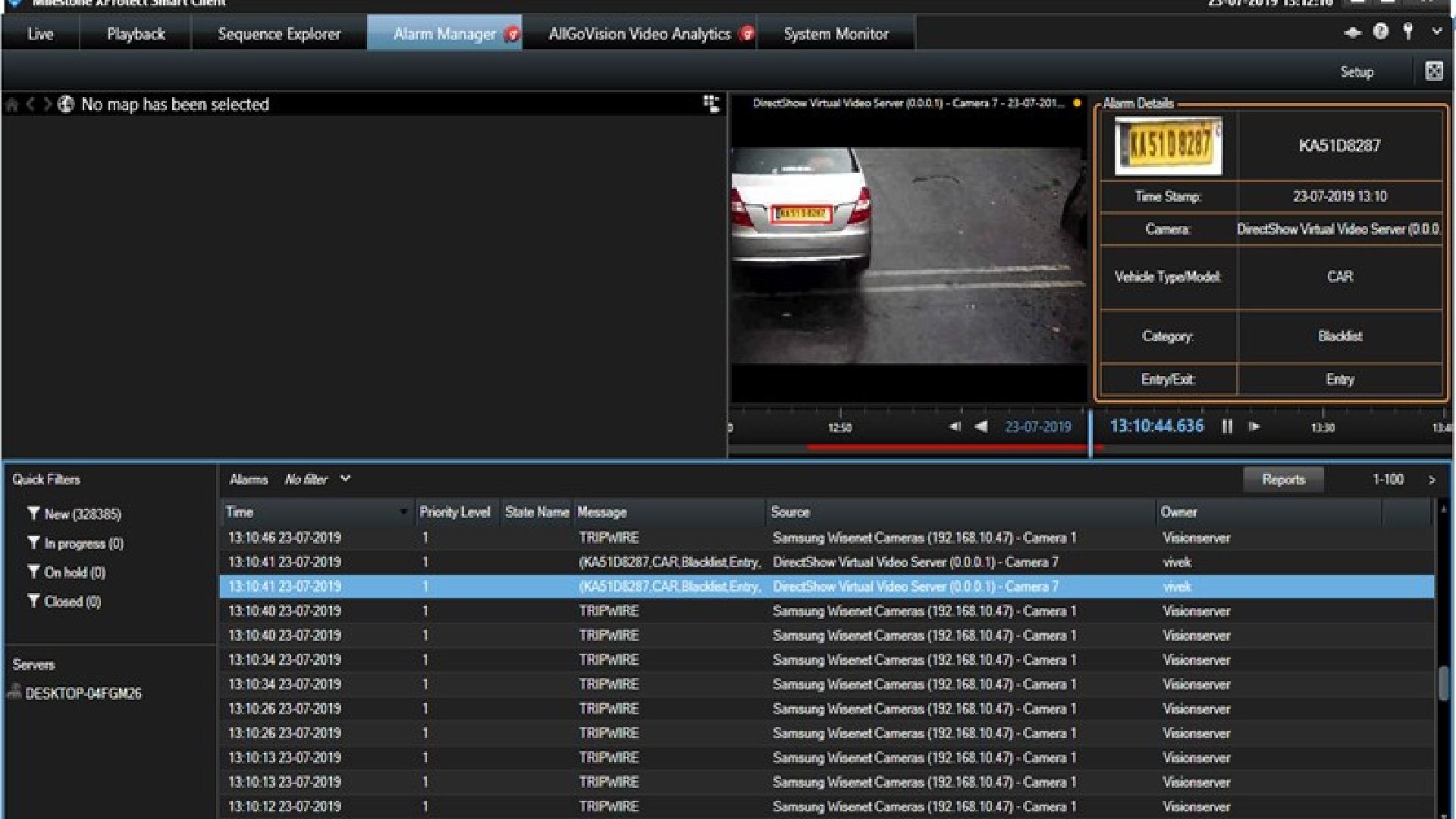
Task: Click the yellow camera status dot
Action: [1077, 103]
